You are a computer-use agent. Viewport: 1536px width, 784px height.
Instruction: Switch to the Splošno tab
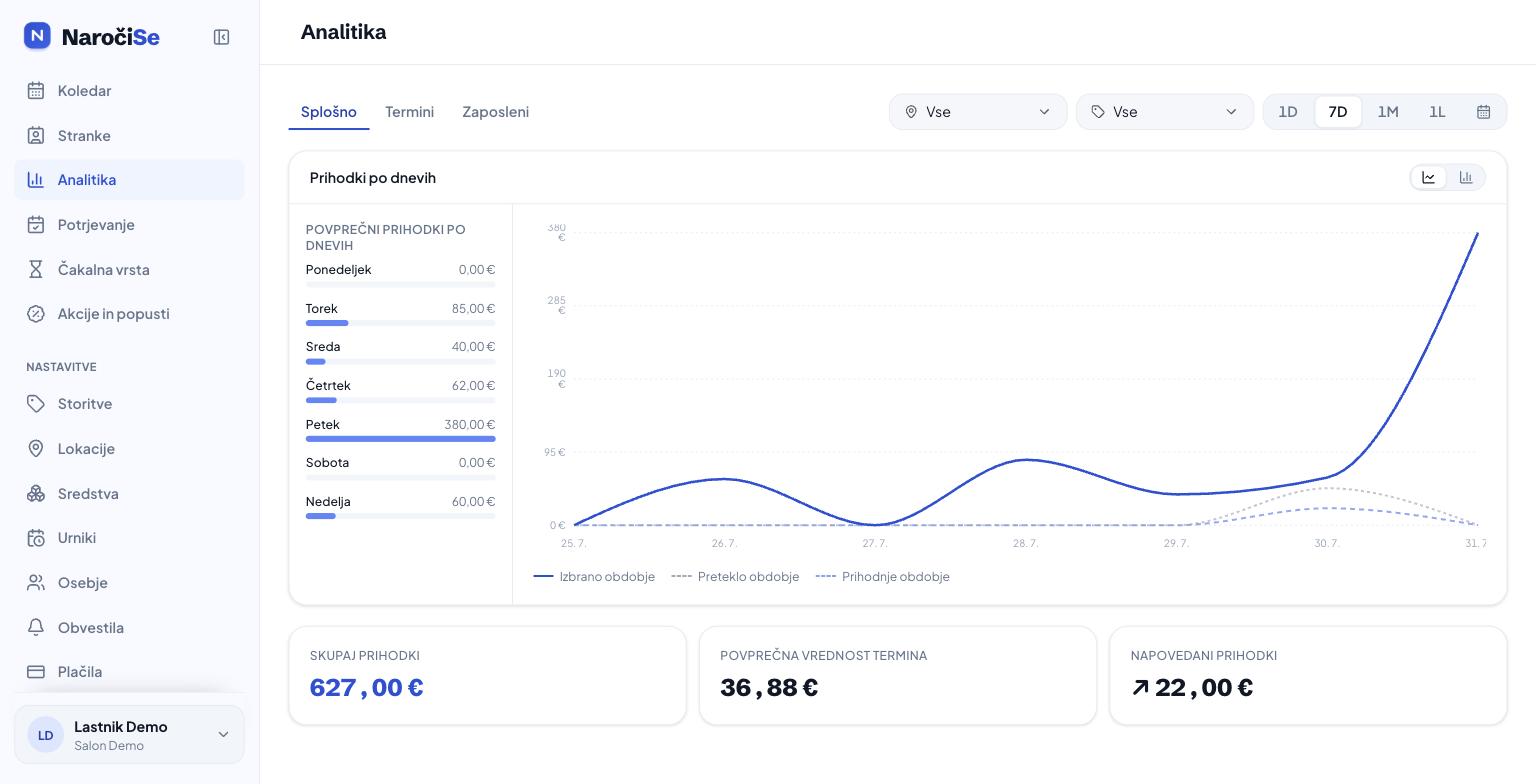[x=329, y=112]
